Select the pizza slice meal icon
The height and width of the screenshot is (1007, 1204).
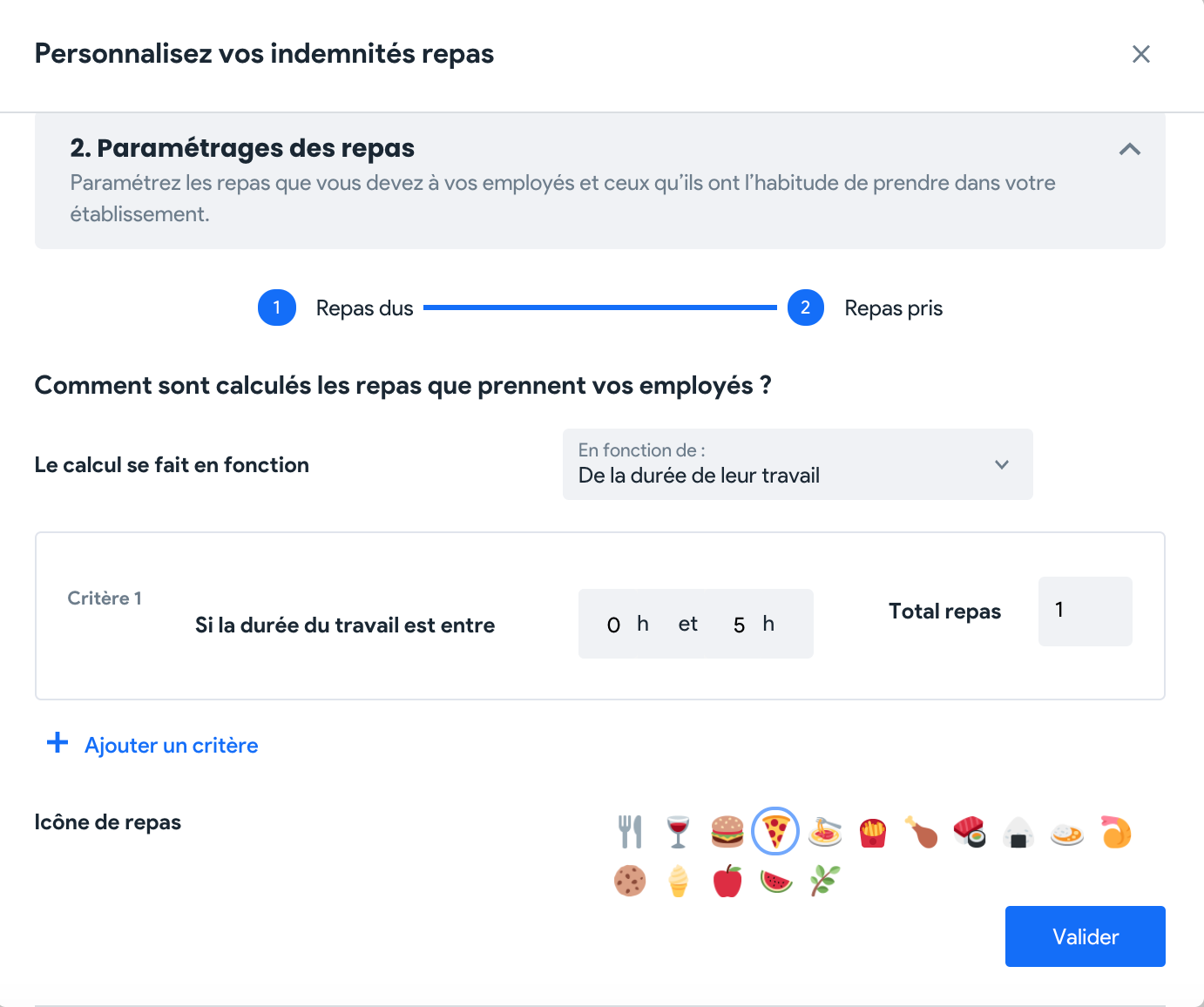(x=775, y=831)
